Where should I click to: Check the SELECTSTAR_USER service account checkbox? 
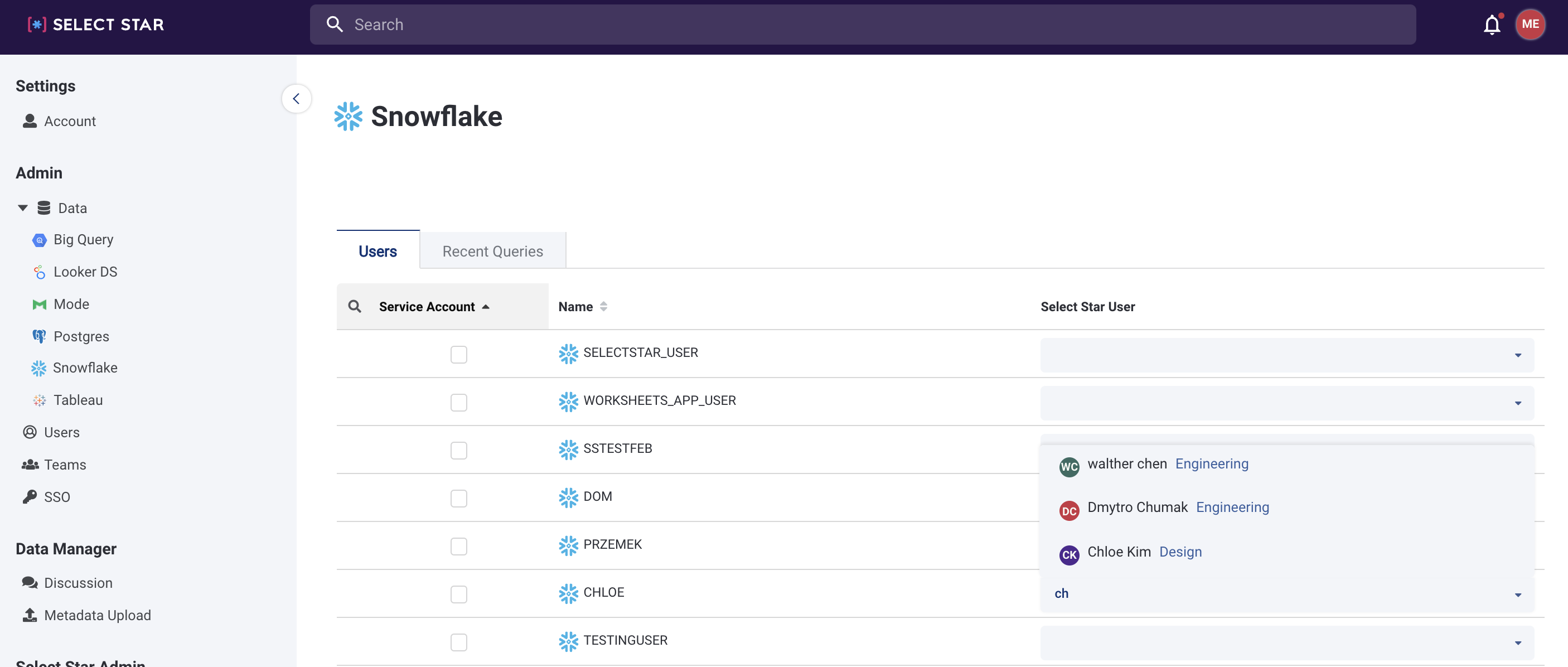click(458, 354)
